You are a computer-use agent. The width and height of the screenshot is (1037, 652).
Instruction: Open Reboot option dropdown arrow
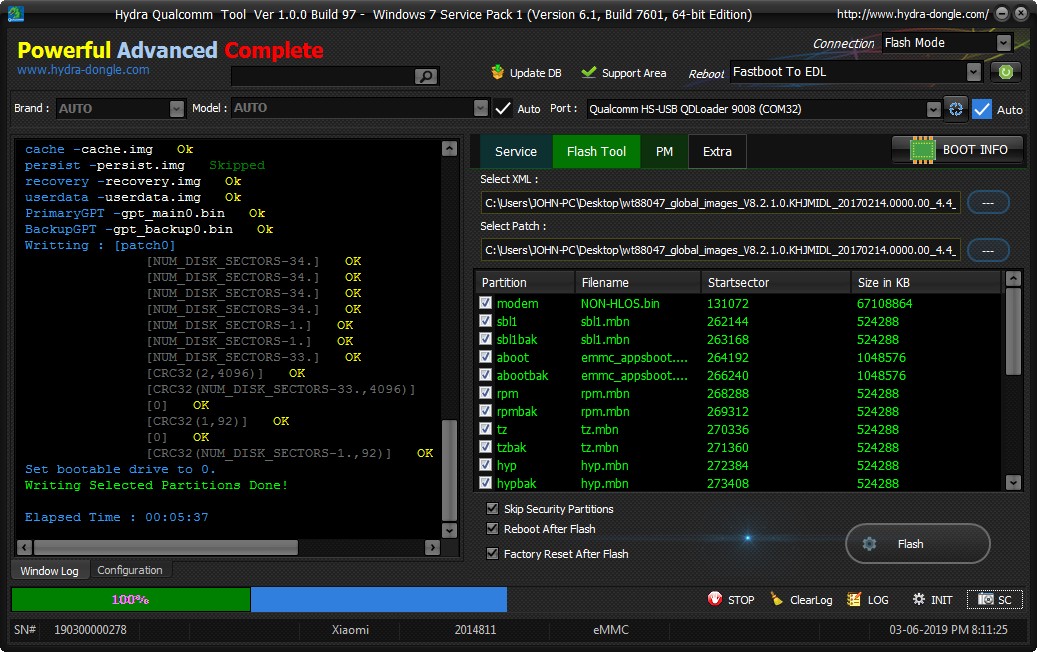(x=974, y=72)
